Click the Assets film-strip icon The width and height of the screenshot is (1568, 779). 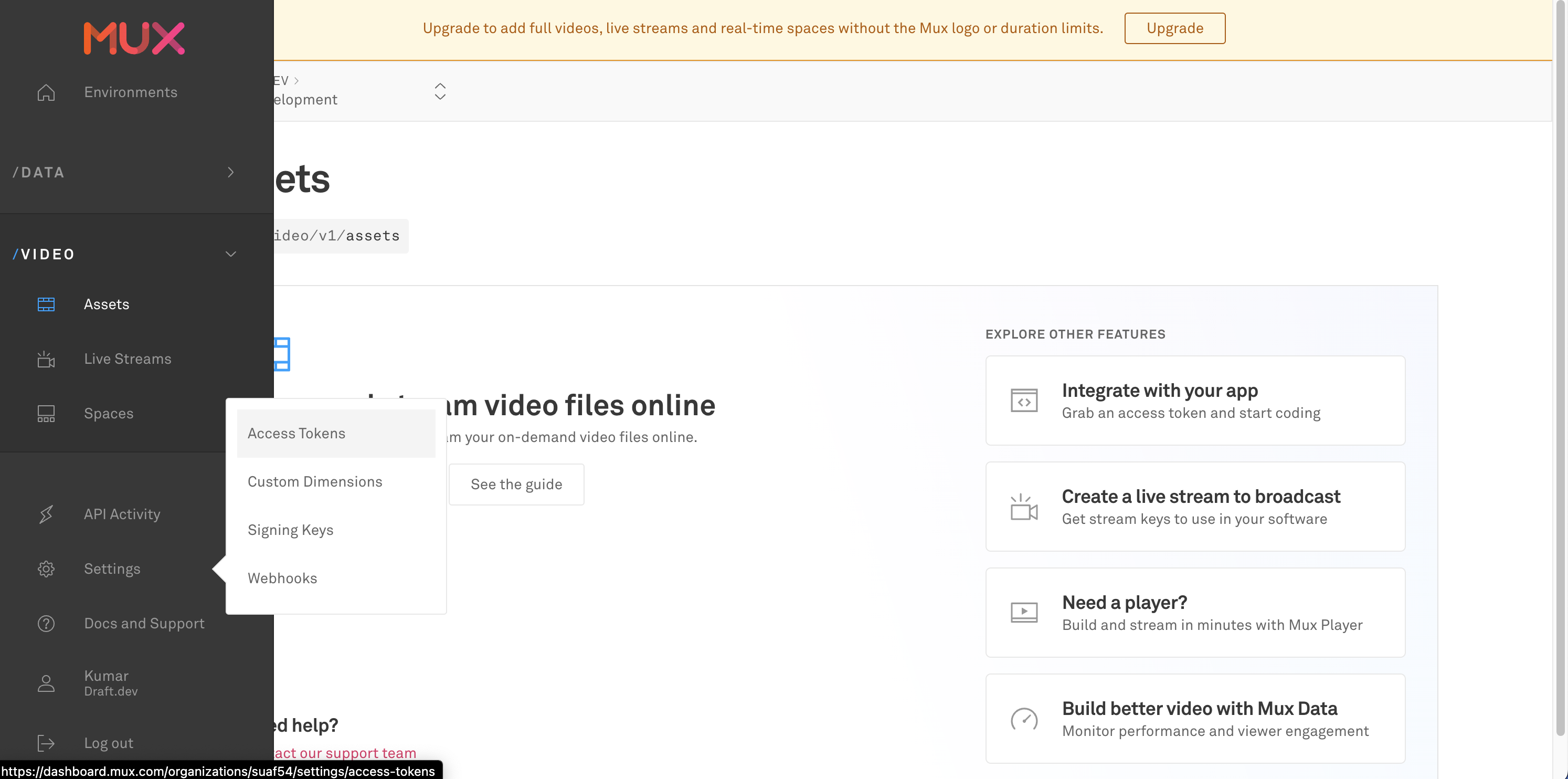(x=46, y=304)
